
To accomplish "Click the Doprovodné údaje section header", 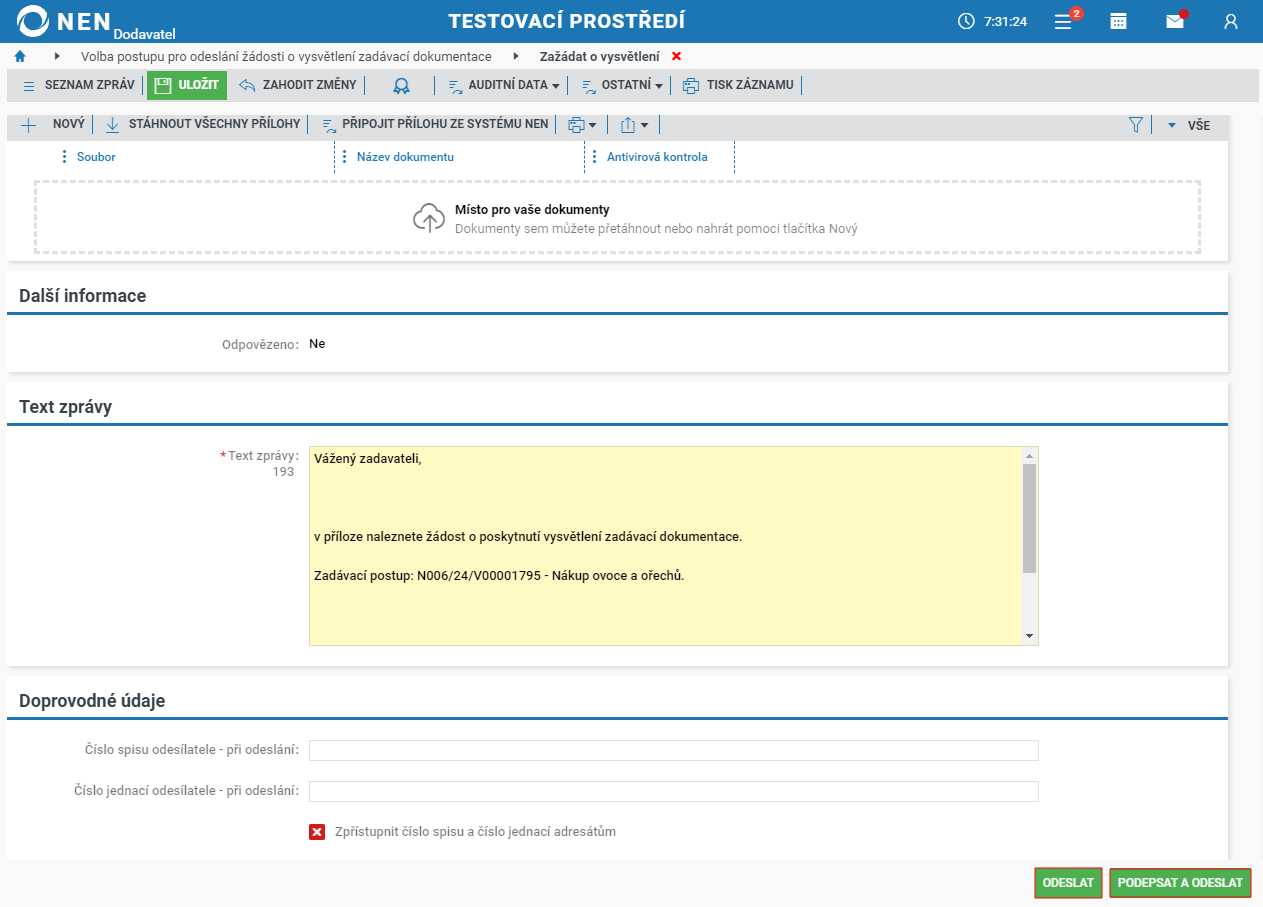I will pyautogui.click(x=92, y=701).
